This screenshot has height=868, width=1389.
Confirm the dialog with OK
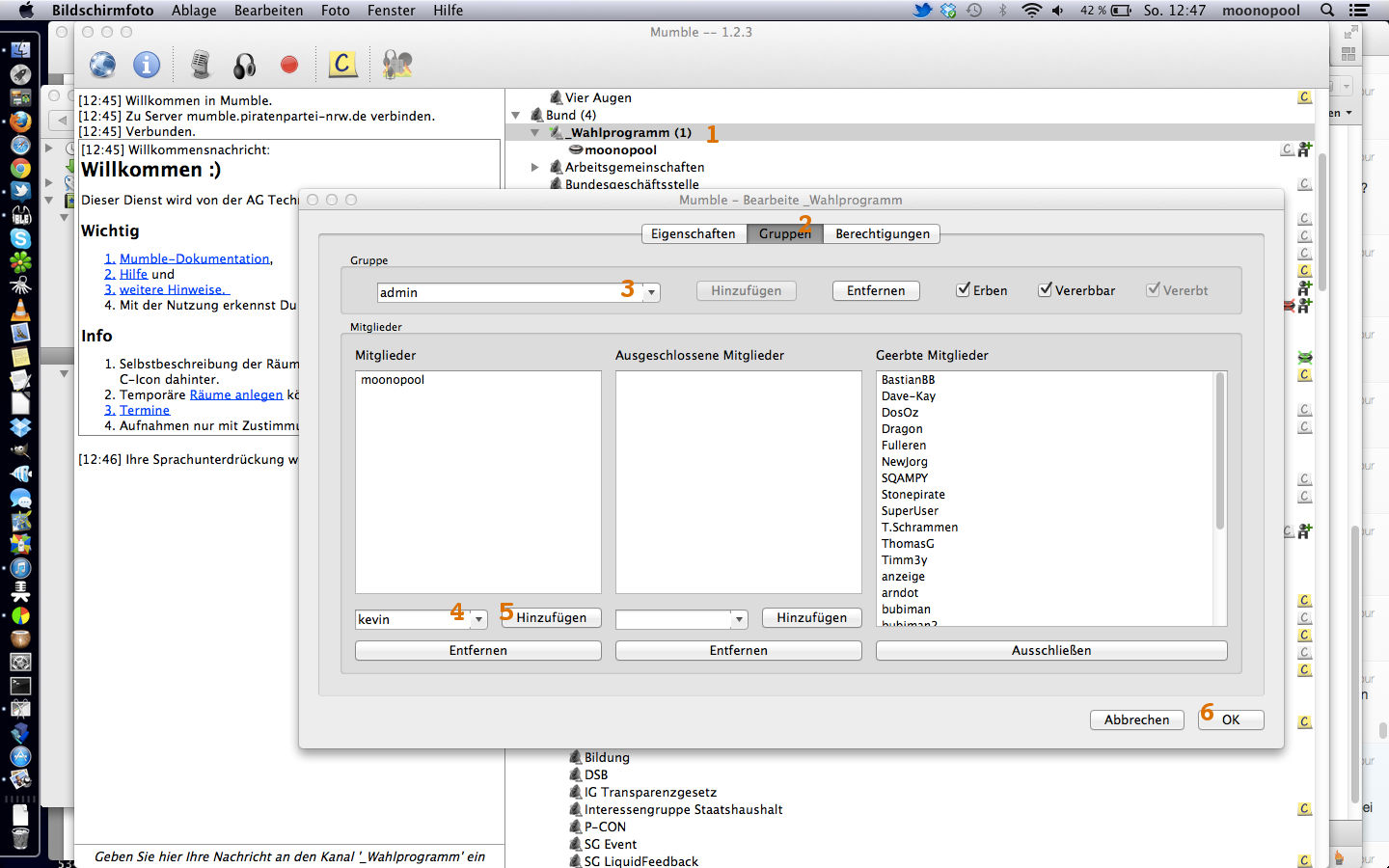coord(1231,719)
